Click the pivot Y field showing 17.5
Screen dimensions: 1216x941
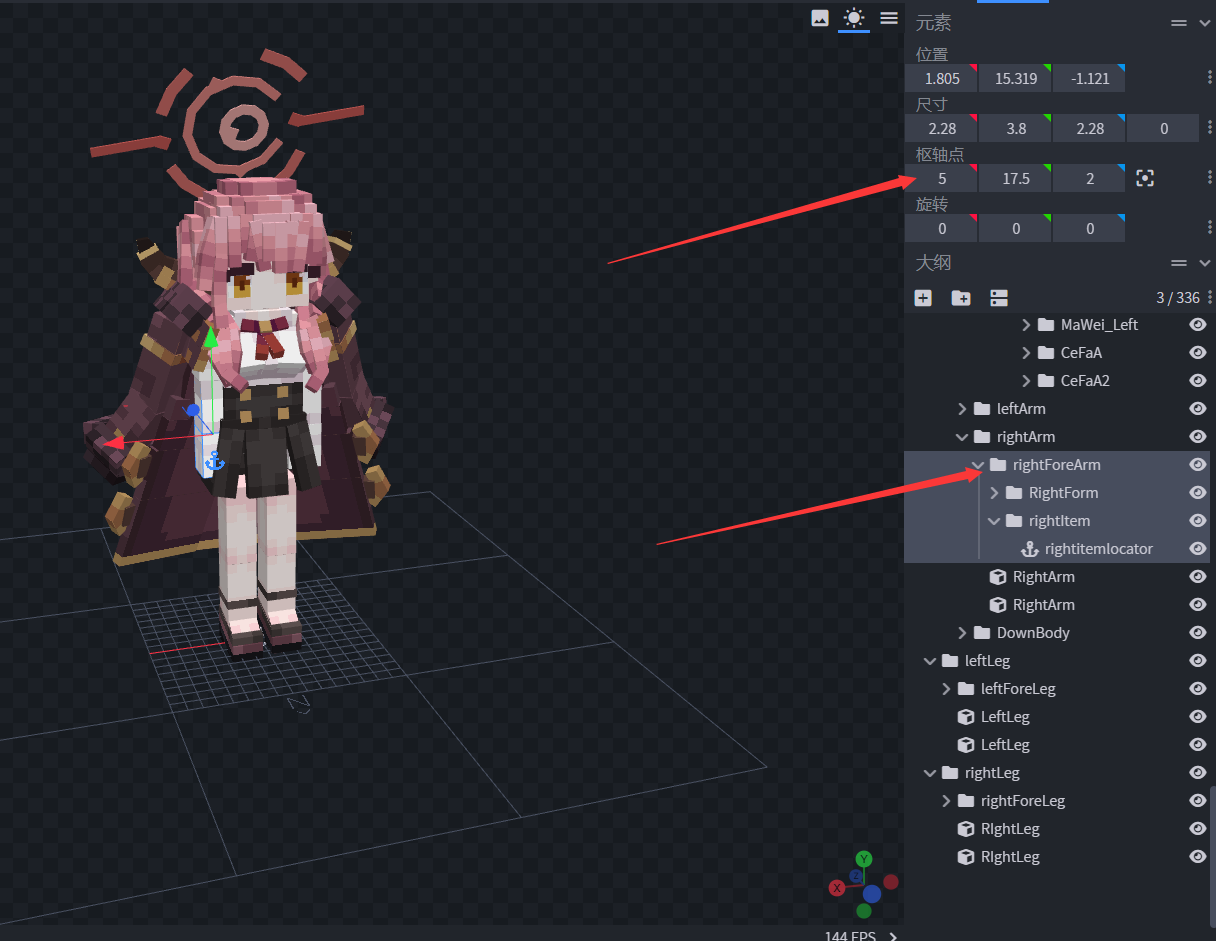point(1016,178)
